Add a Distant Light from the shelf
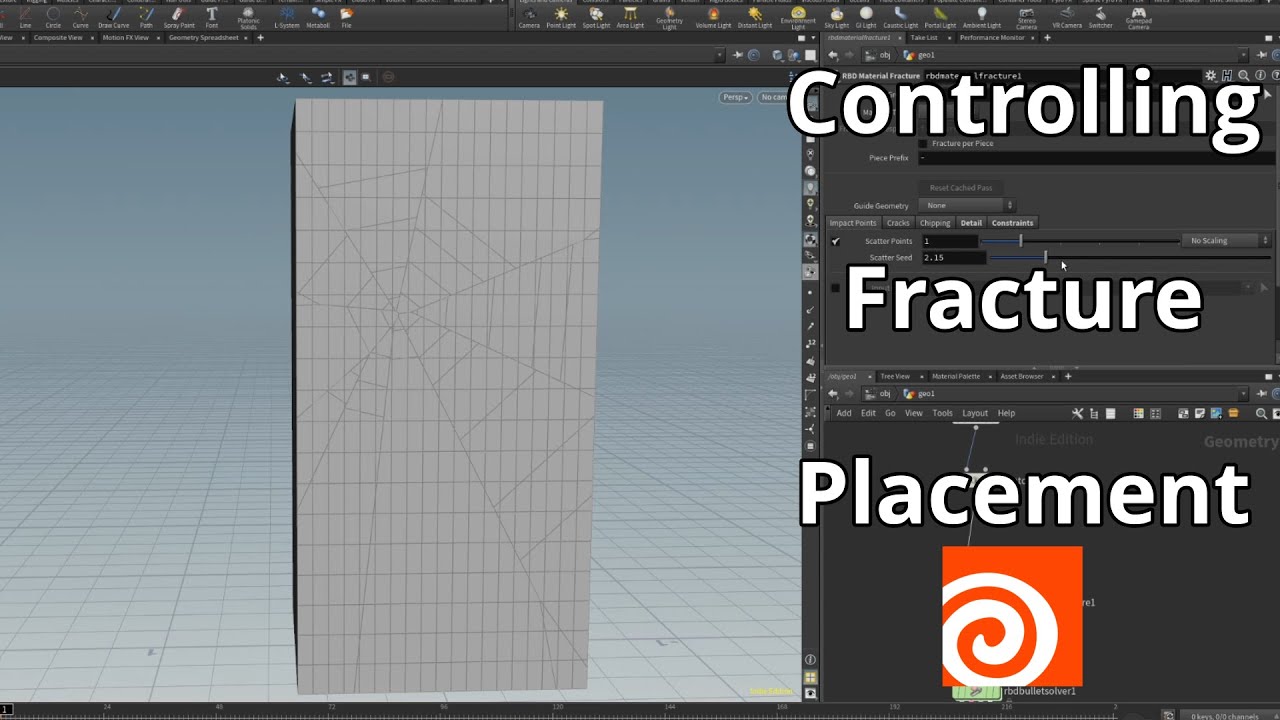The width and height of the screenshot is (1280, 720). (x=755, y=17)
